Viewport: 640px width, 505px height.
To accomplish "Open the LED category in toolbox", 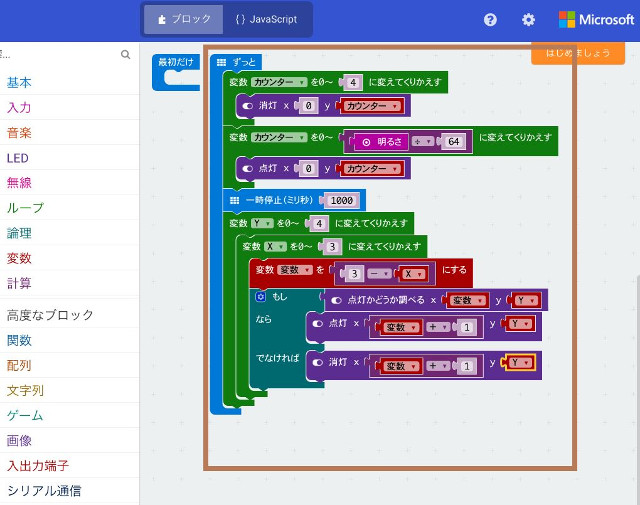I will [18, 157].
